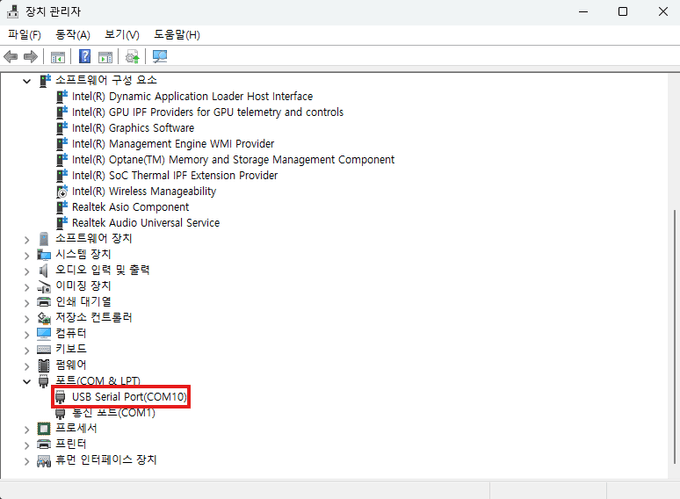The width and height of the screenshot is (680, 499).
Task: Click the speaker icon for 오디오 입력 및 출력
Action: point(43,271)
